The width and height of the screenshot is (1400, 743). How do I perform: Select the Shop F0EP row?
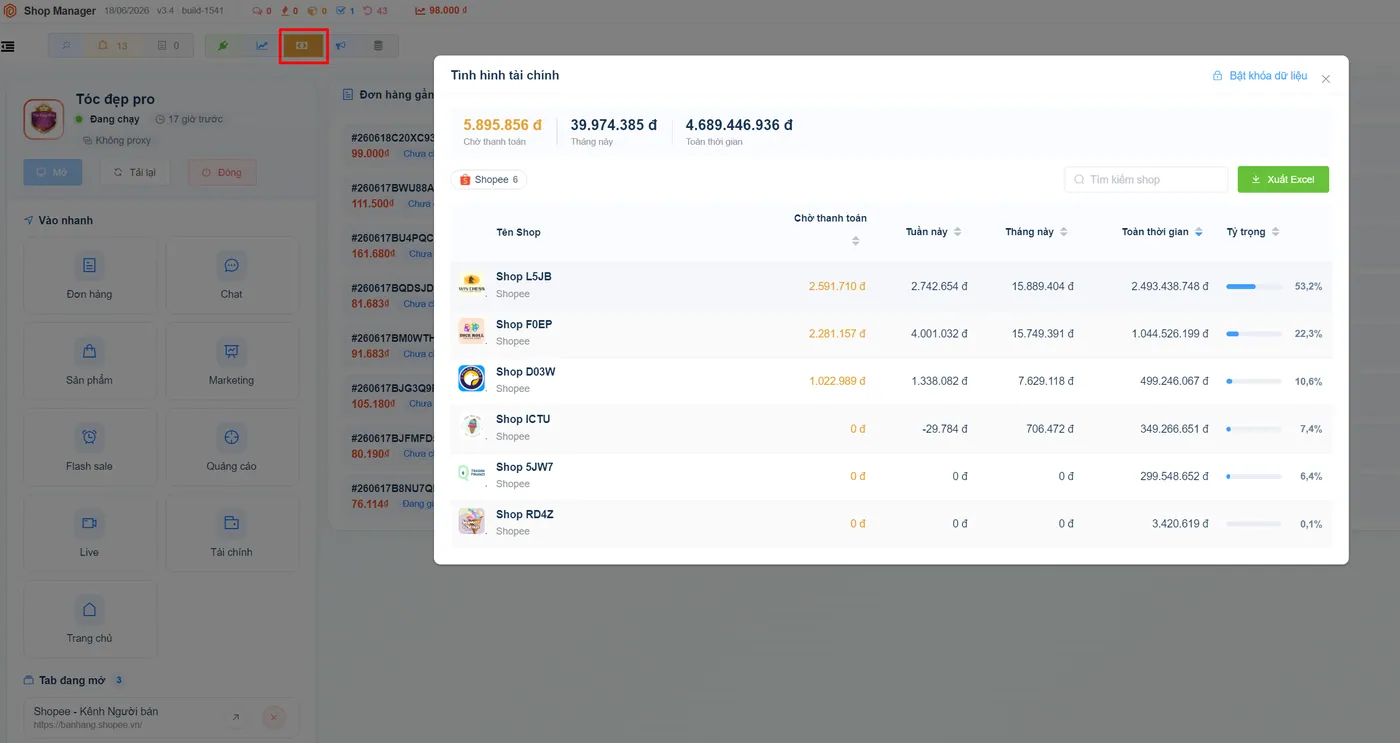(x=891, y=333)
